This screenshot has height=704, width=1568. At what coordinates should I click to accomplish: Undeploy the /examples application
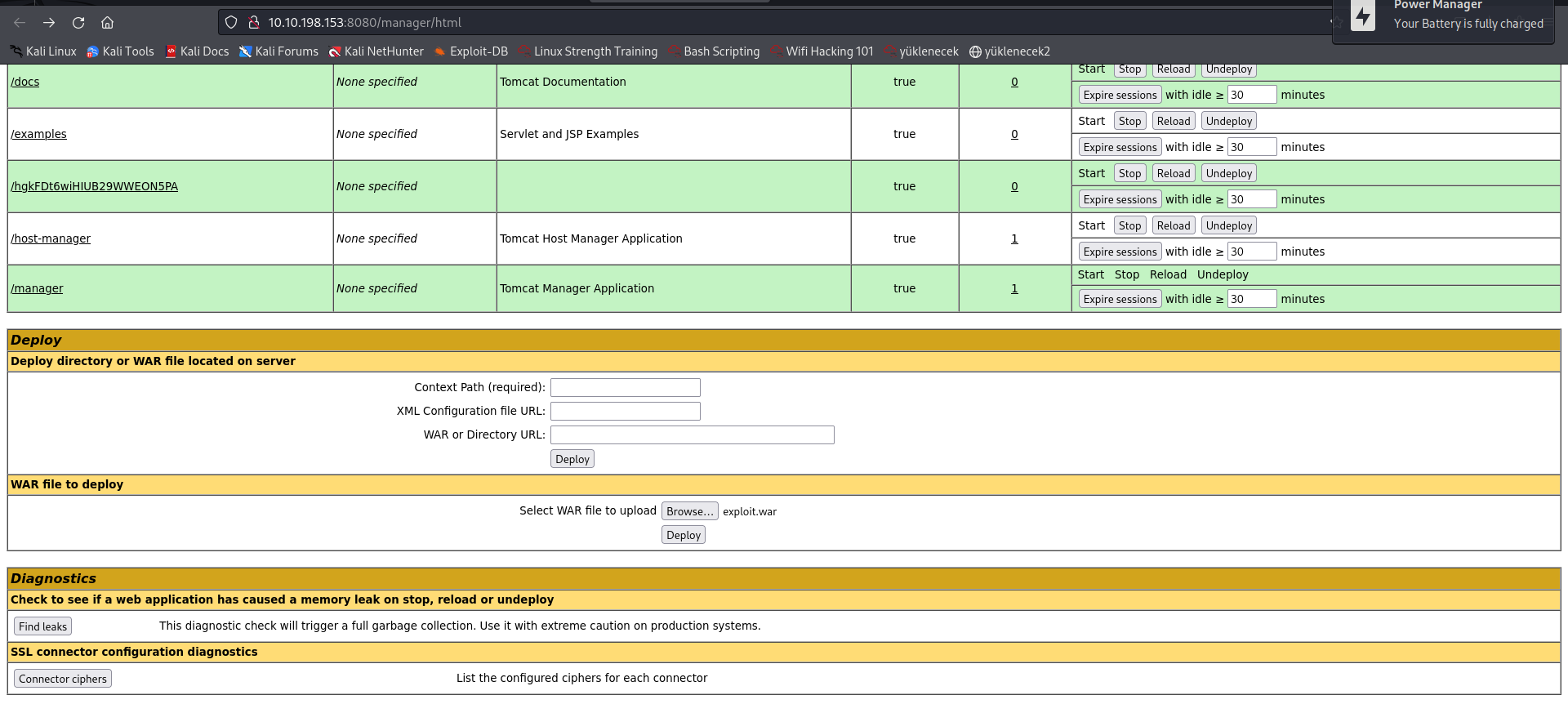pos(1228,121)
